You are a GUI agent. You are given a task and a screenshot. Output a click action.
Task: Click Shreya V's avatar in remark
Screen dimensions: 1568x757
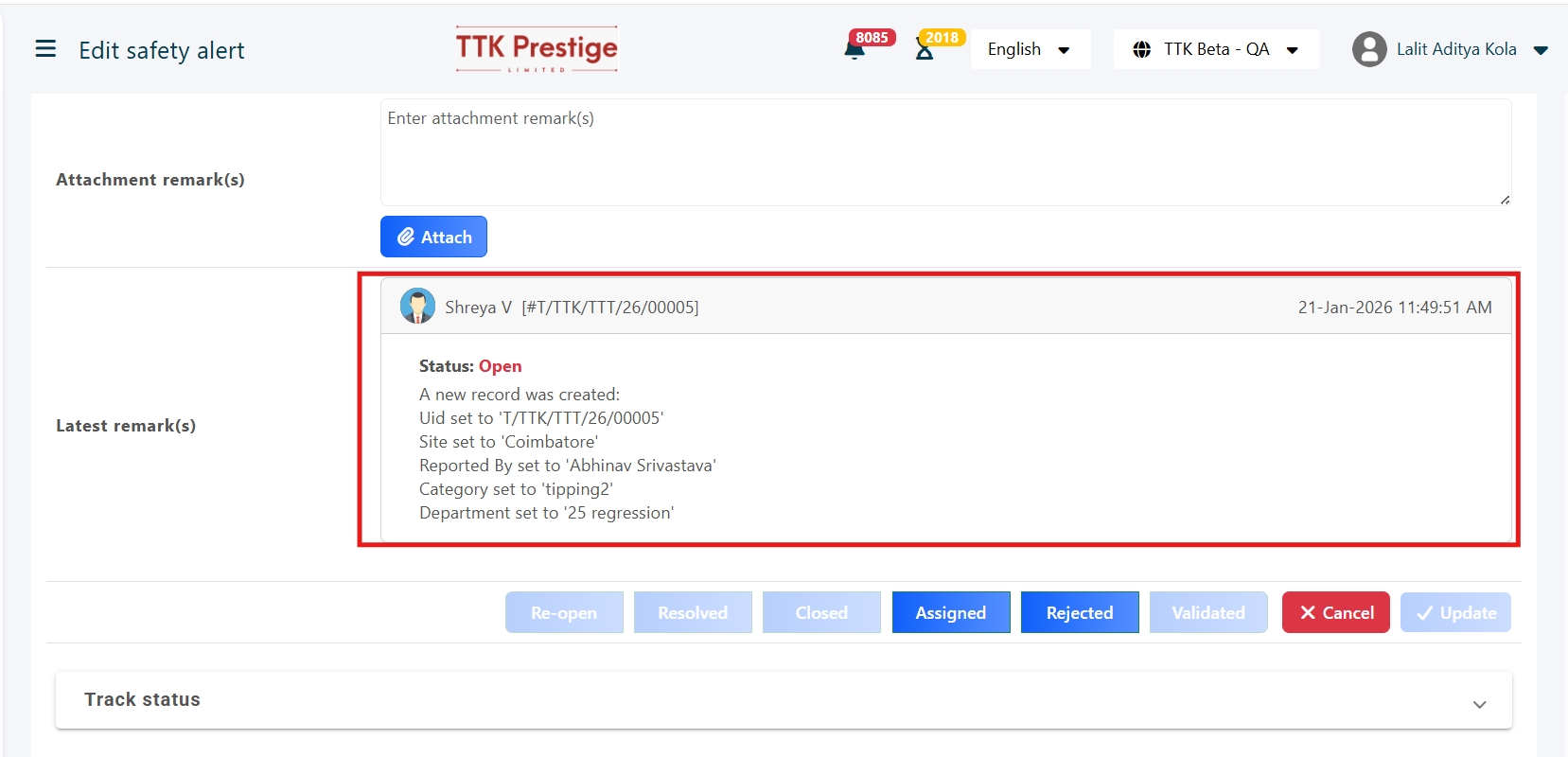417,307
